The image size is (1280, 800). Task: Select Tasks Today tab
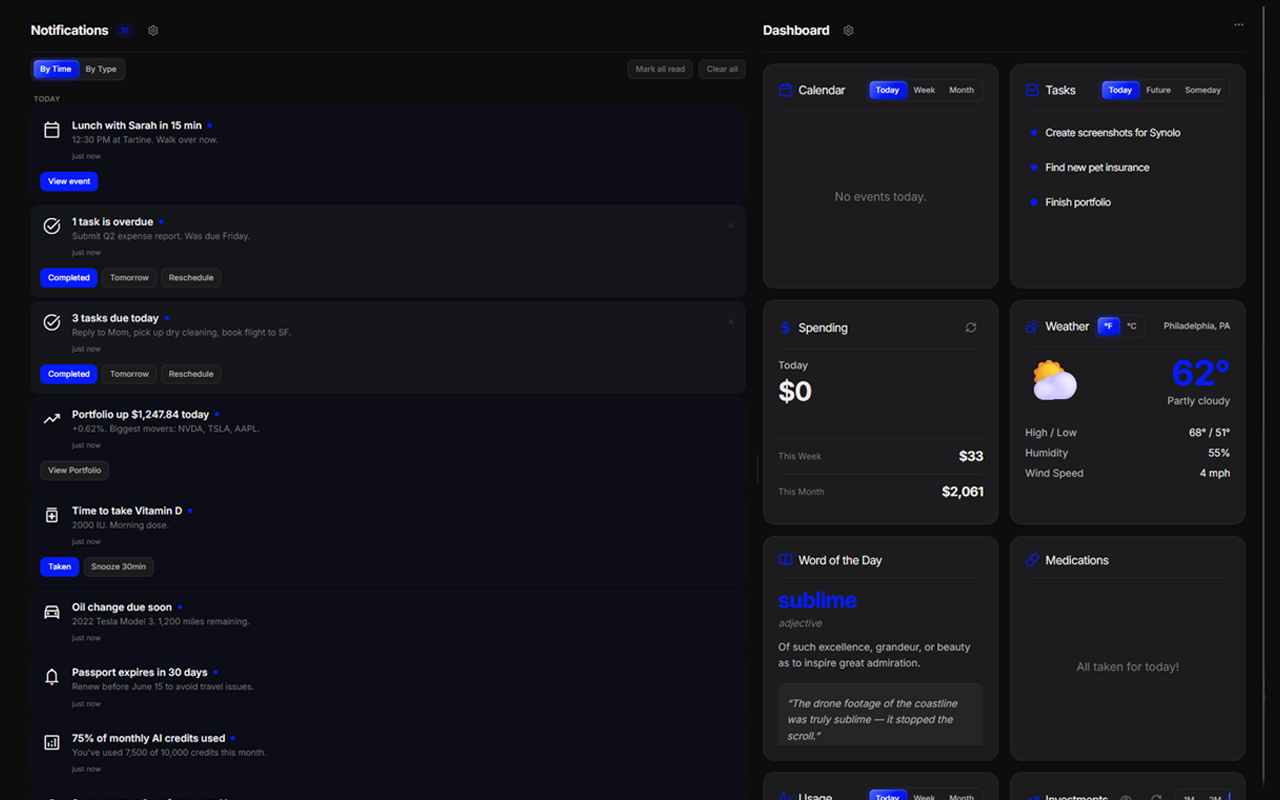(1121, 90)
